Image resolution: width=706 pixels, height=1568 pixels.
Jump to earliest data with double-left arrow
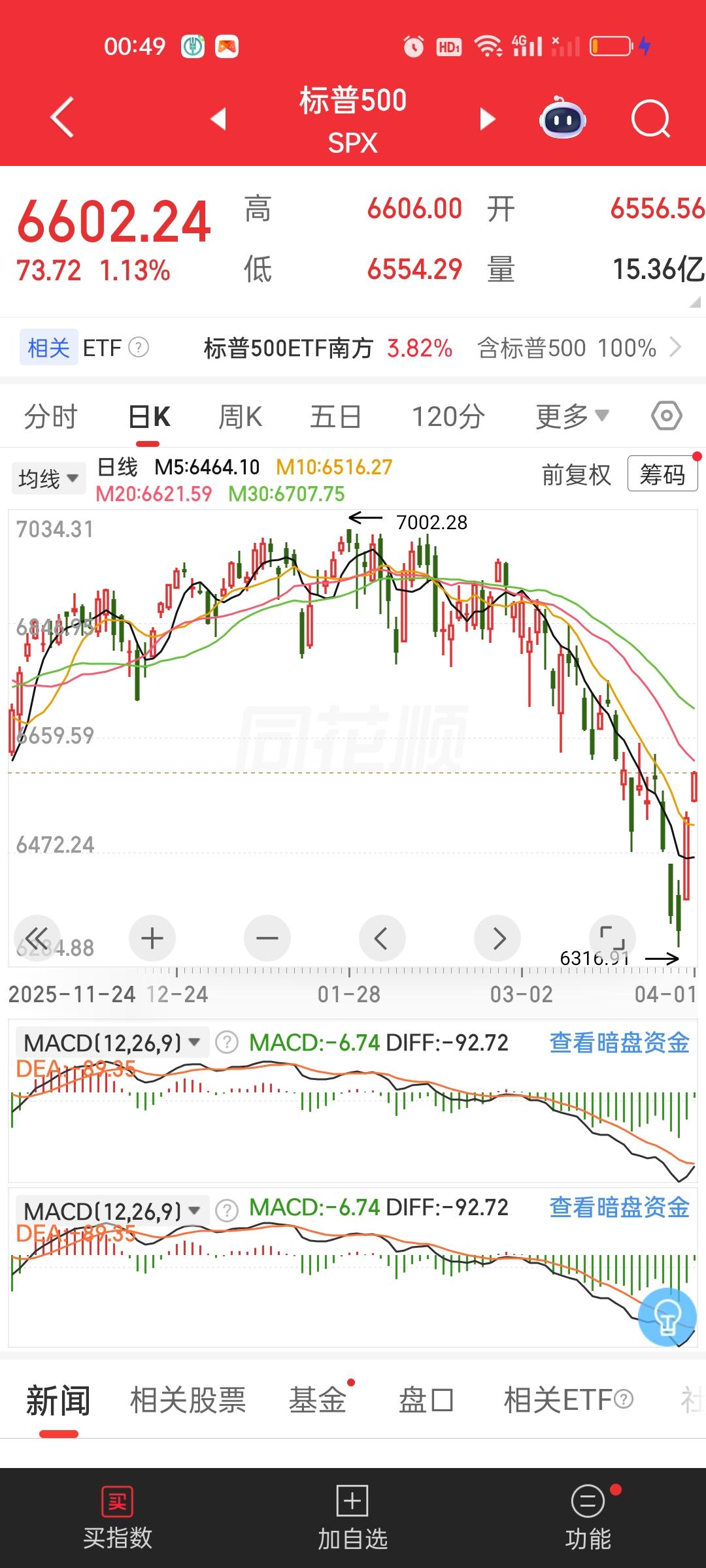coord(37,938)
